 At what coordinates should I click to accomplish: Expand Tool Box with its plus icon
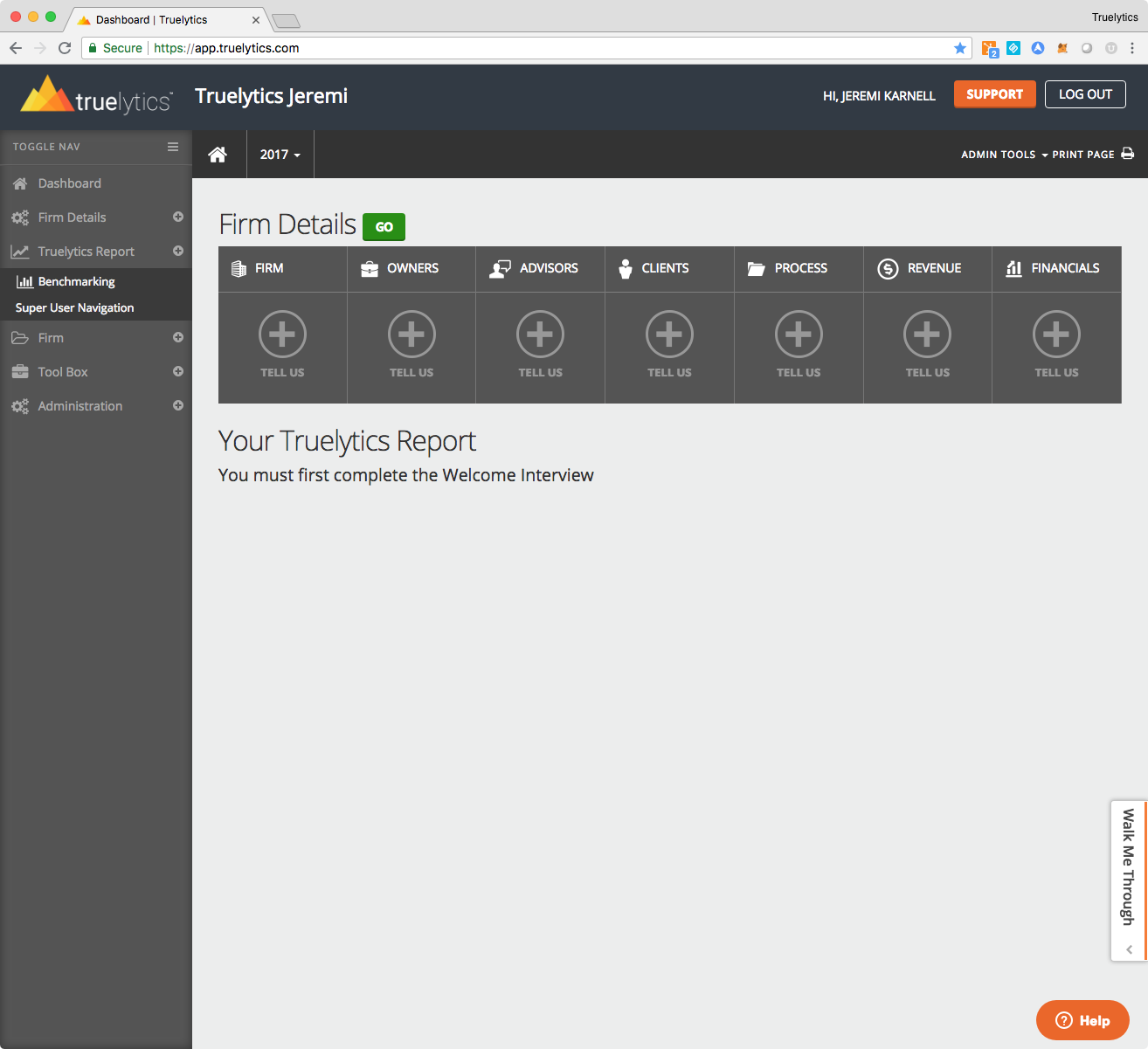(x=178, y=371)
